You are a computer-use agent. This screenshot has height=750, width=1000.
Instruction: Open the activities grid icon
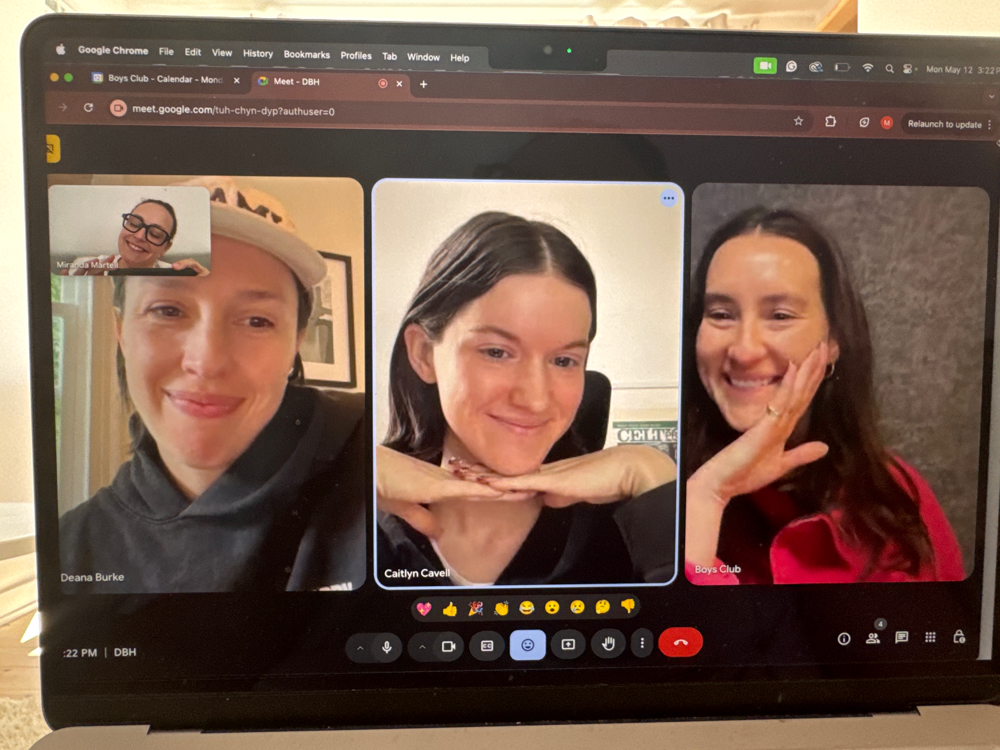(x=930, y=637)
